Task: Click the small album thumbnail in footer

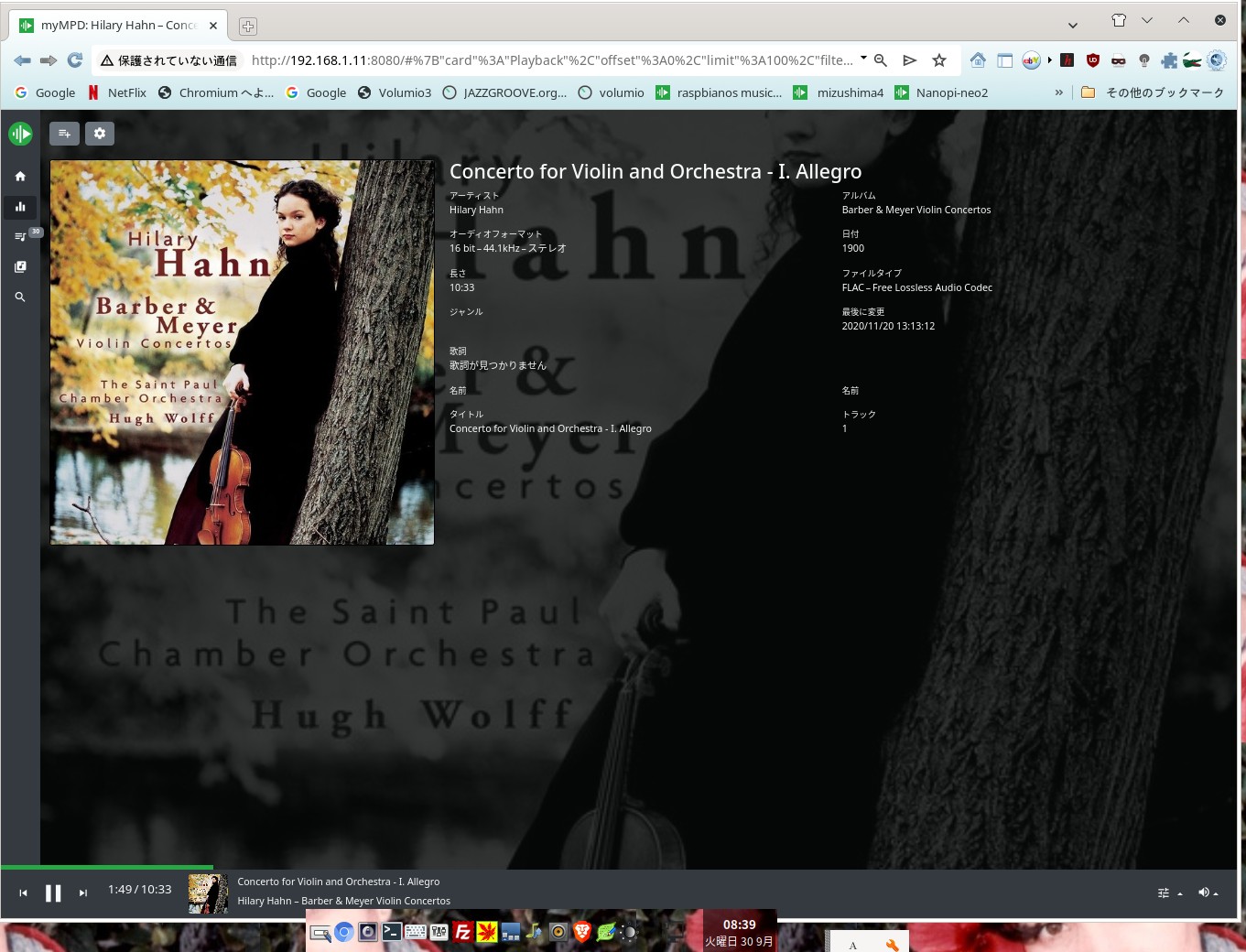Action: pyautogui.click(x=208, y=893)
